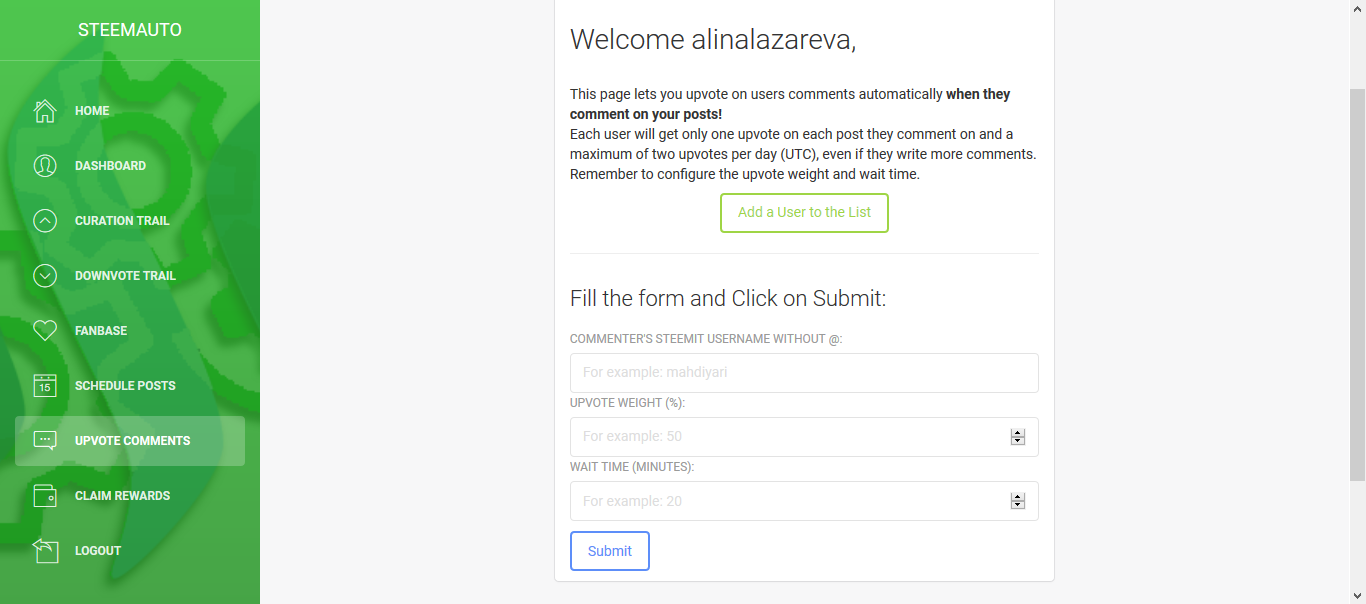Click the Schedule Posts calendar icon

pos(45,386)
